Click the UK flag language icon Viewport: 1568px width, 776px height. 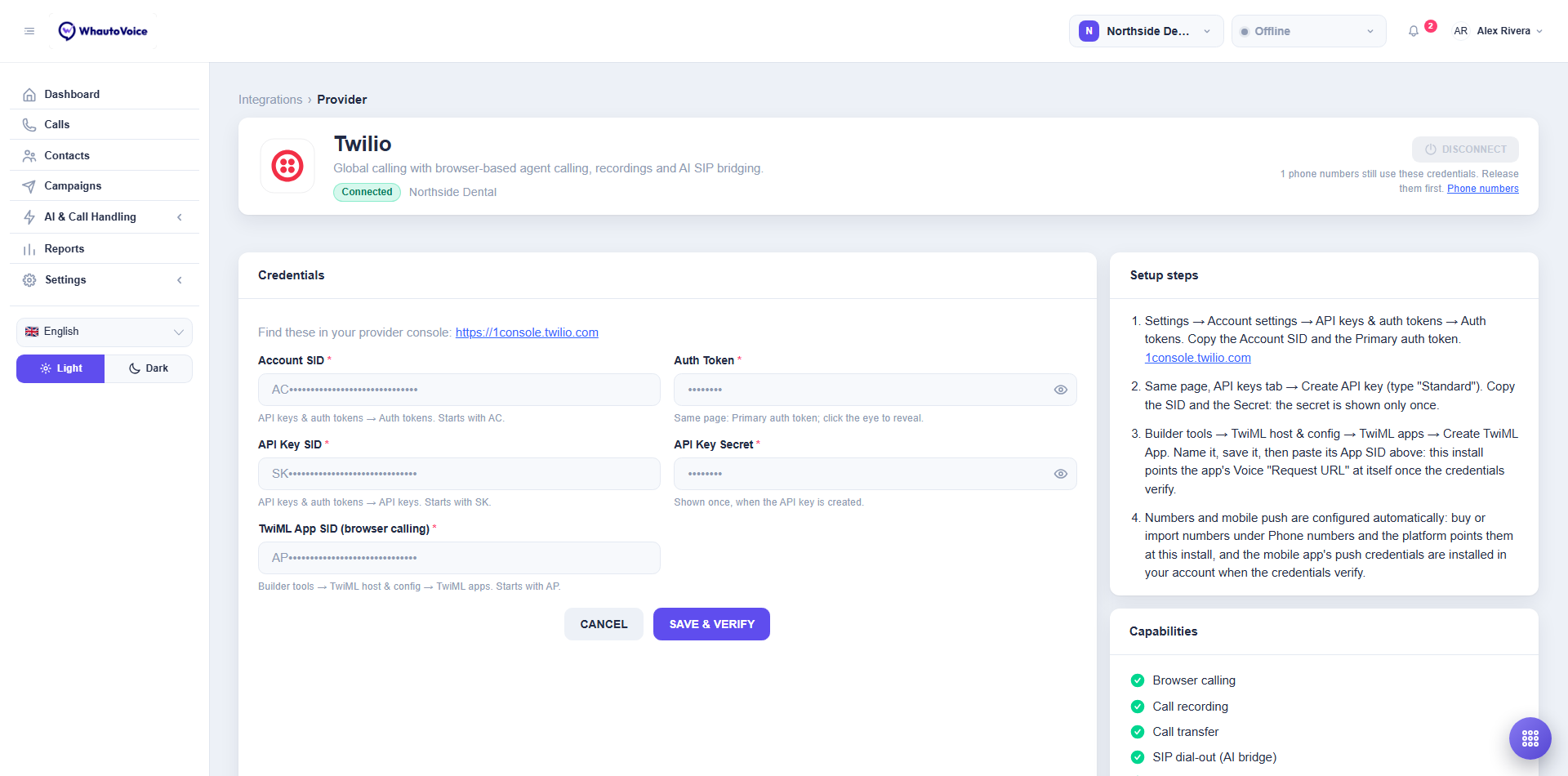(x=32, y=332)
